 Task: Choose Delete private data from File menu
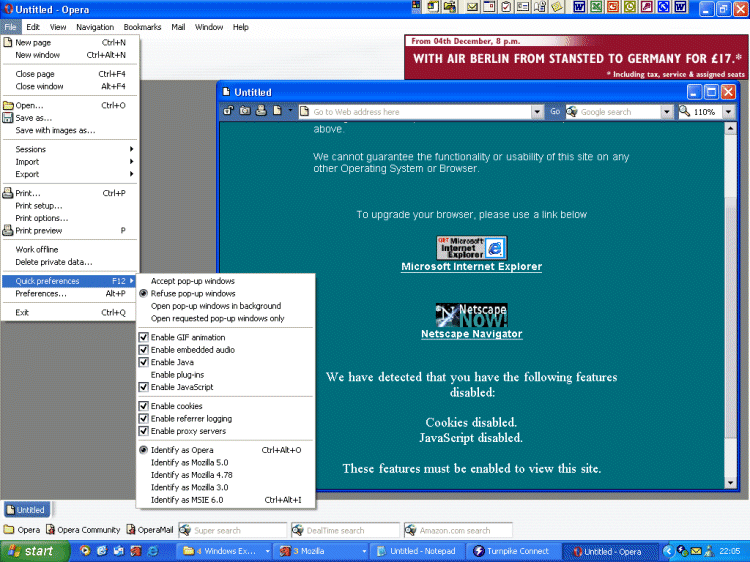click(x=70, y=262)
